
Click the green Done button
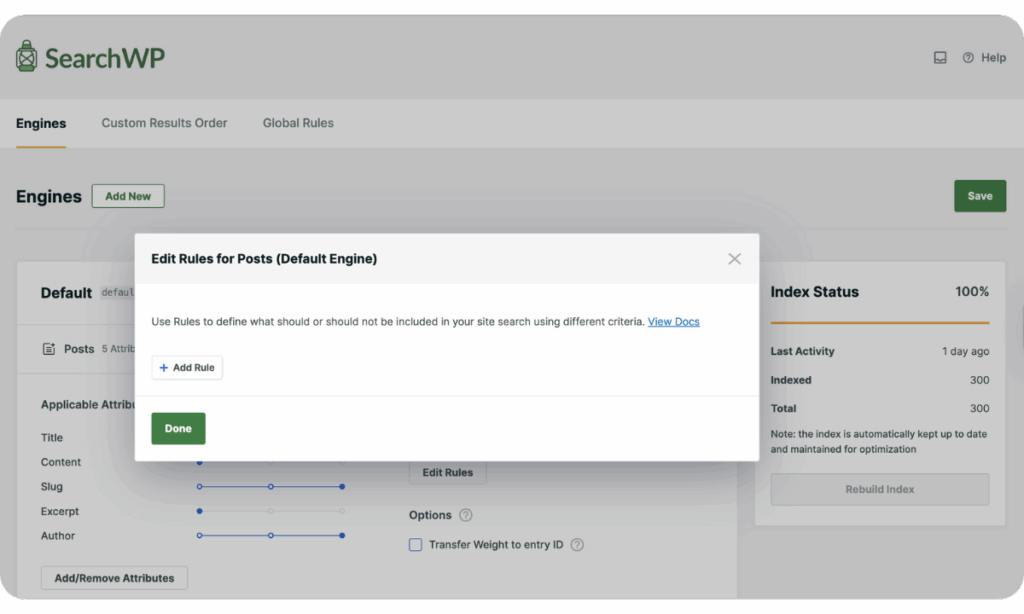(x=178, y=428)
